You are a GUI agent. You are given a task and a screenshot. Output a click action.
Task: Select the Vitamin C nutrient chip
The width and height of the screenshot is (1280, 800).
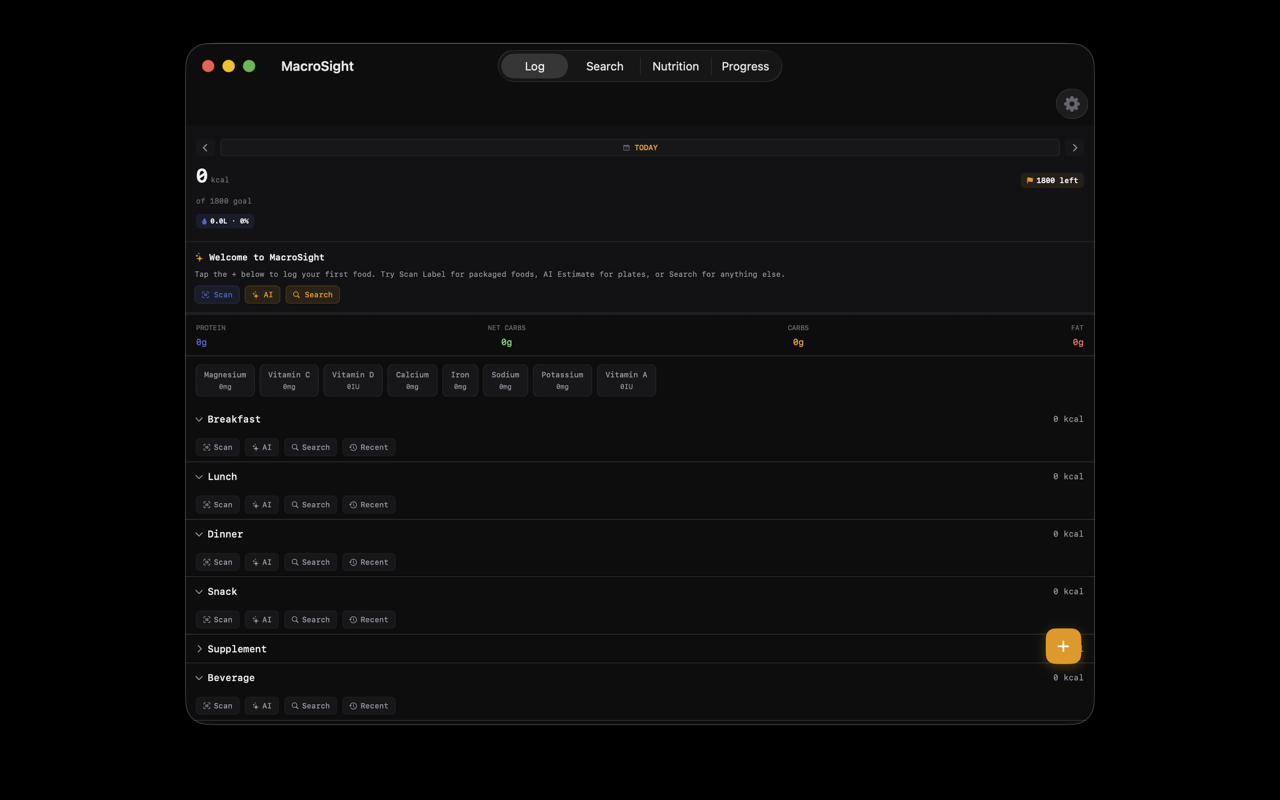[x=289, y=380]
